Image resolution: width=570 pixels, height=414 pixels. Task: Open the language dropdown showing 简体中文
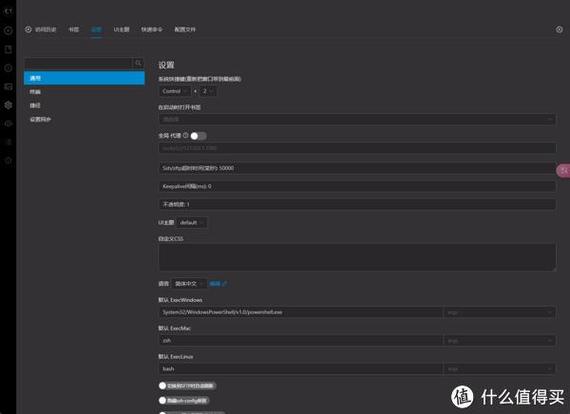pyautogui.click(x=189, y=284)
